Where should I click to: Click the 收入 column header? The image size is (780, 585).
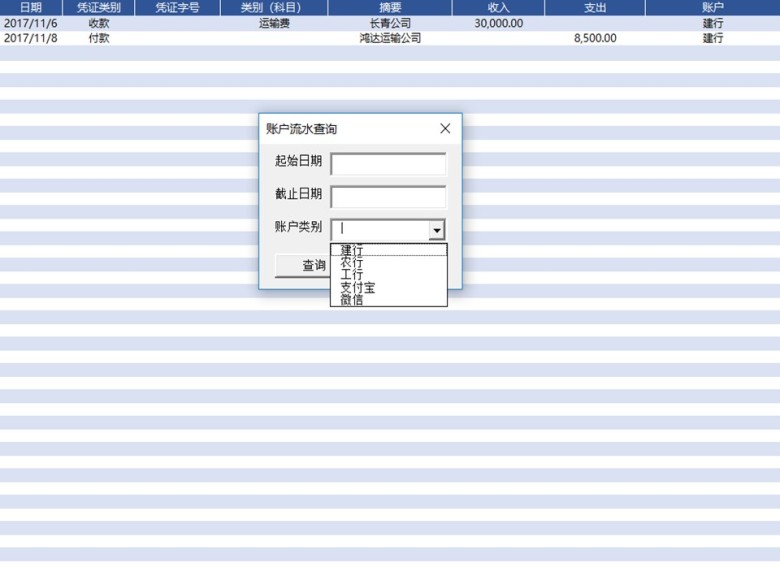point(498,7)
